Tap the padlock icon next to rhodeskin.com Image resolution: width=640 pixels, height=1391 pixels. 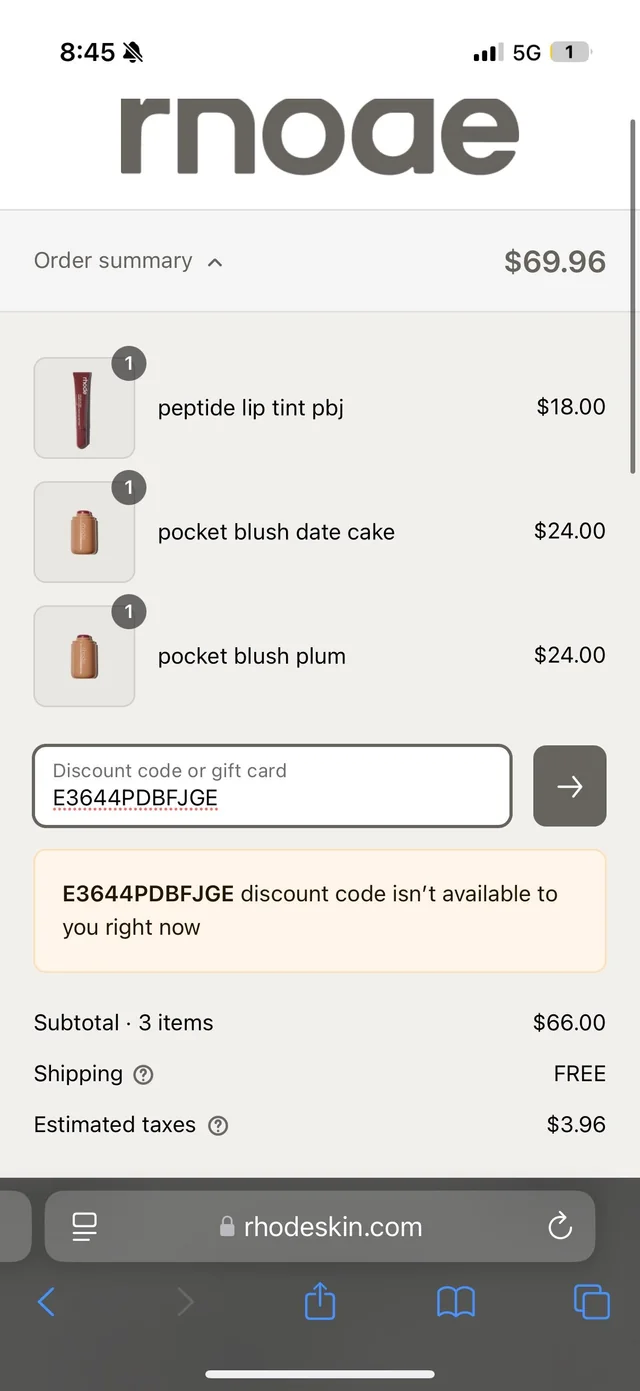click(x=226, y=1227)
